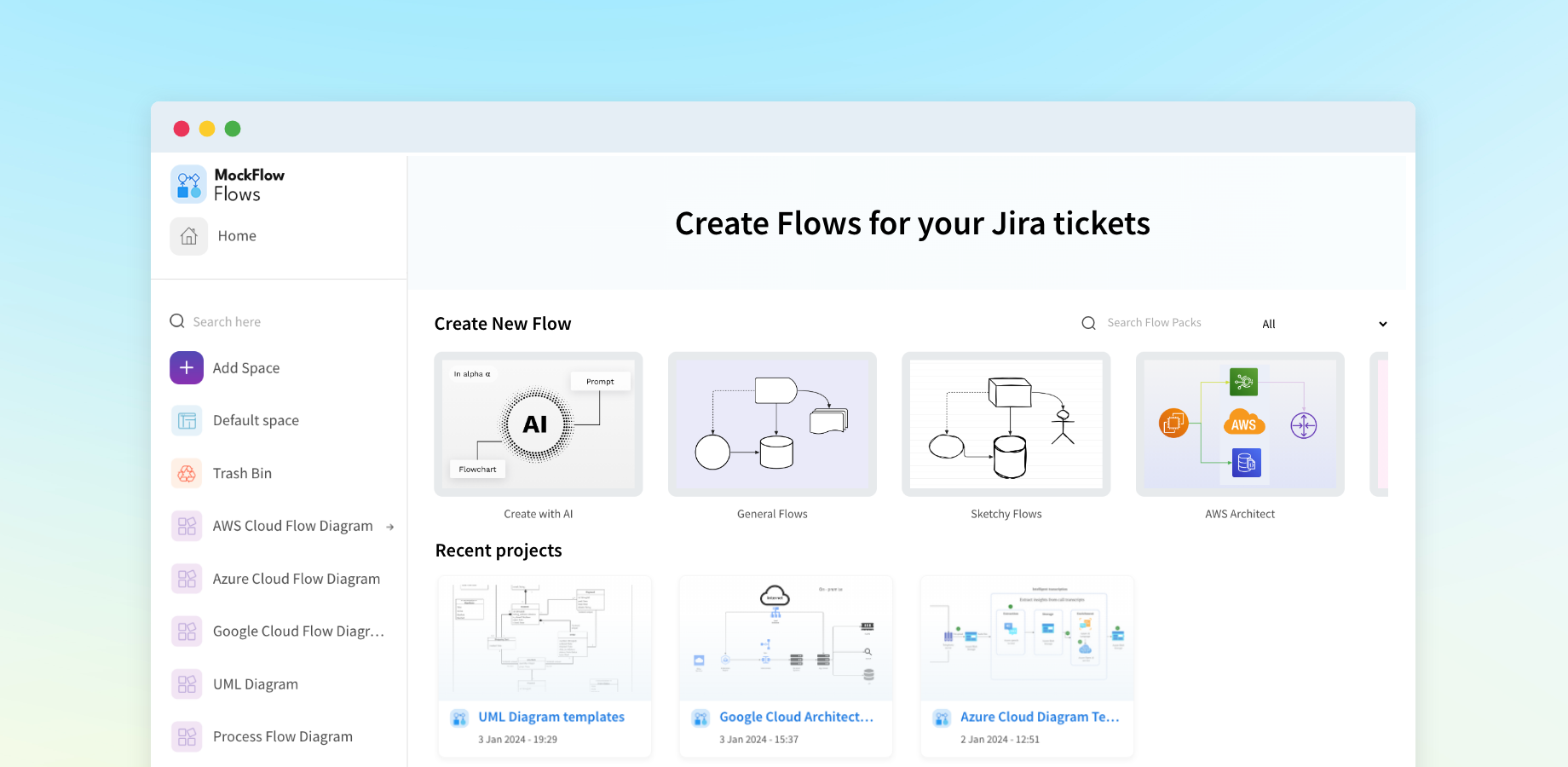Click the sidebar search magnifier icon

tap(177, 321)
